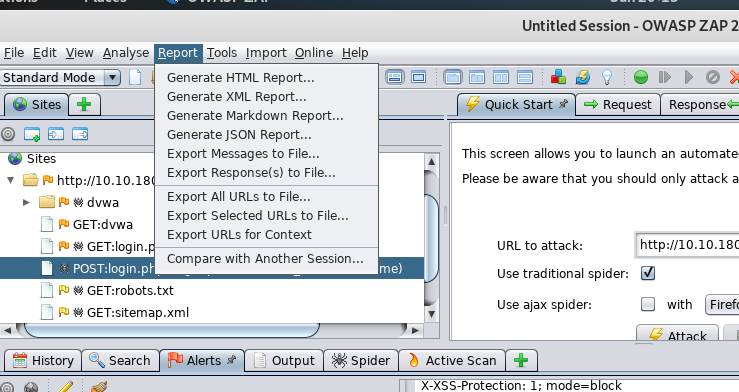The image size is (739, 392).
Task: Click the New Context window icon
Action: pyautogui.click(x=32, y=134)
